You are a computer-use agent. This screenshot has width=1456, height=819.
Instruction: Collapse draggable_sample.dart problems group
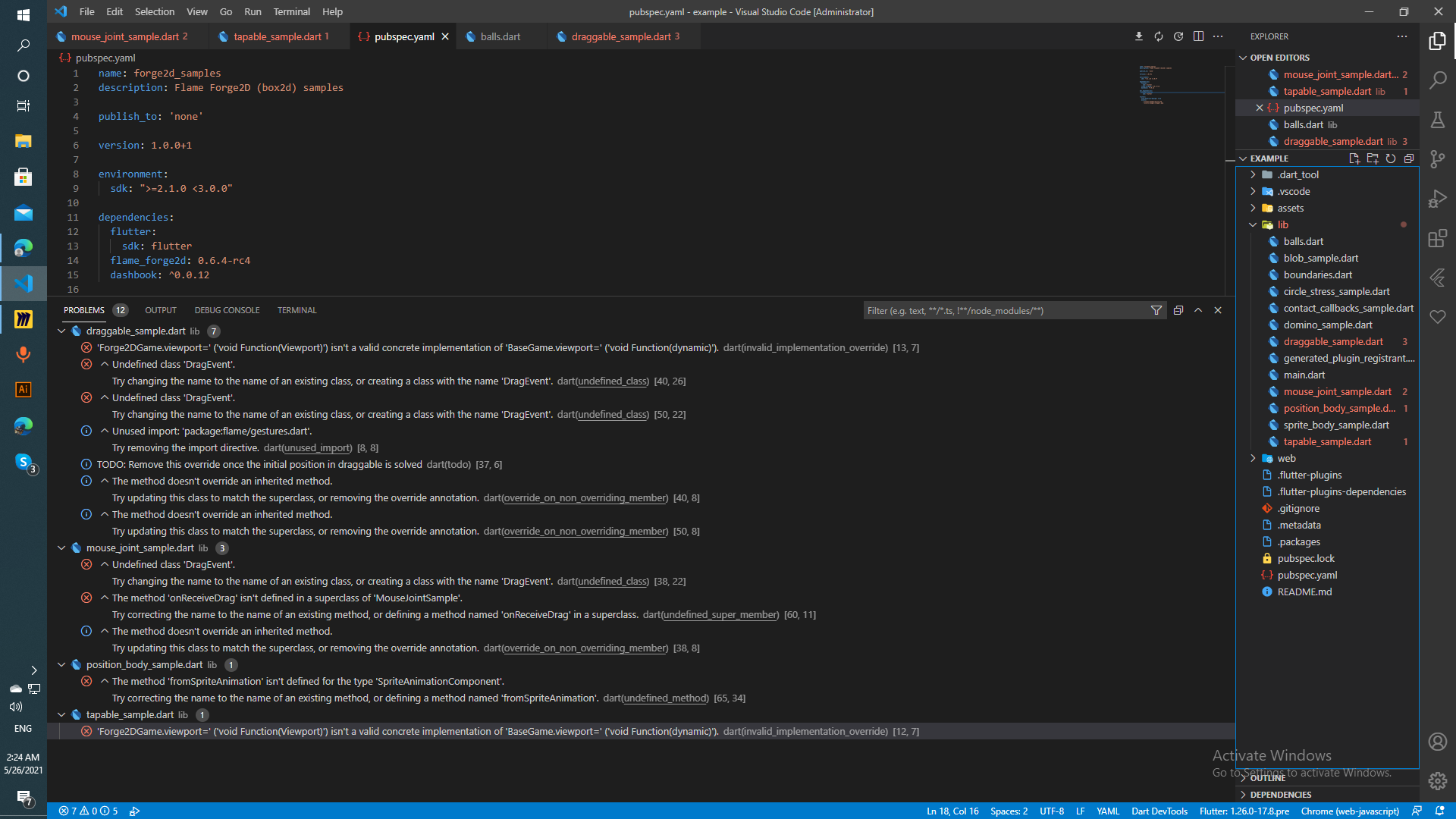(61, 331)
